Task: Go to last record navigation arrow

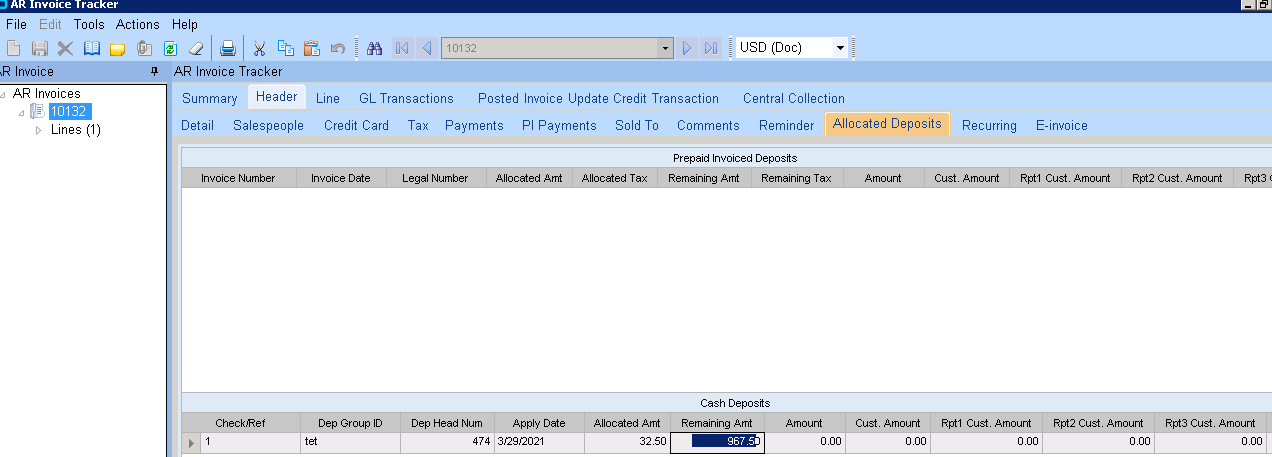Action: 711,48
